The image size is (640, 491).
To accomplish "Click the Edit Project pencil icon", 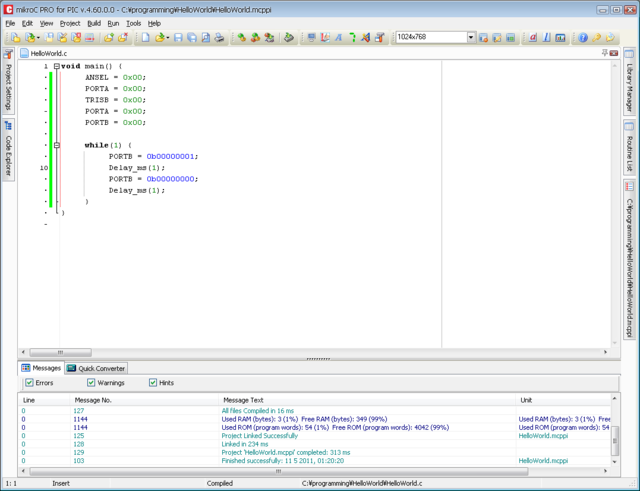I will click(x=62, y=38).
